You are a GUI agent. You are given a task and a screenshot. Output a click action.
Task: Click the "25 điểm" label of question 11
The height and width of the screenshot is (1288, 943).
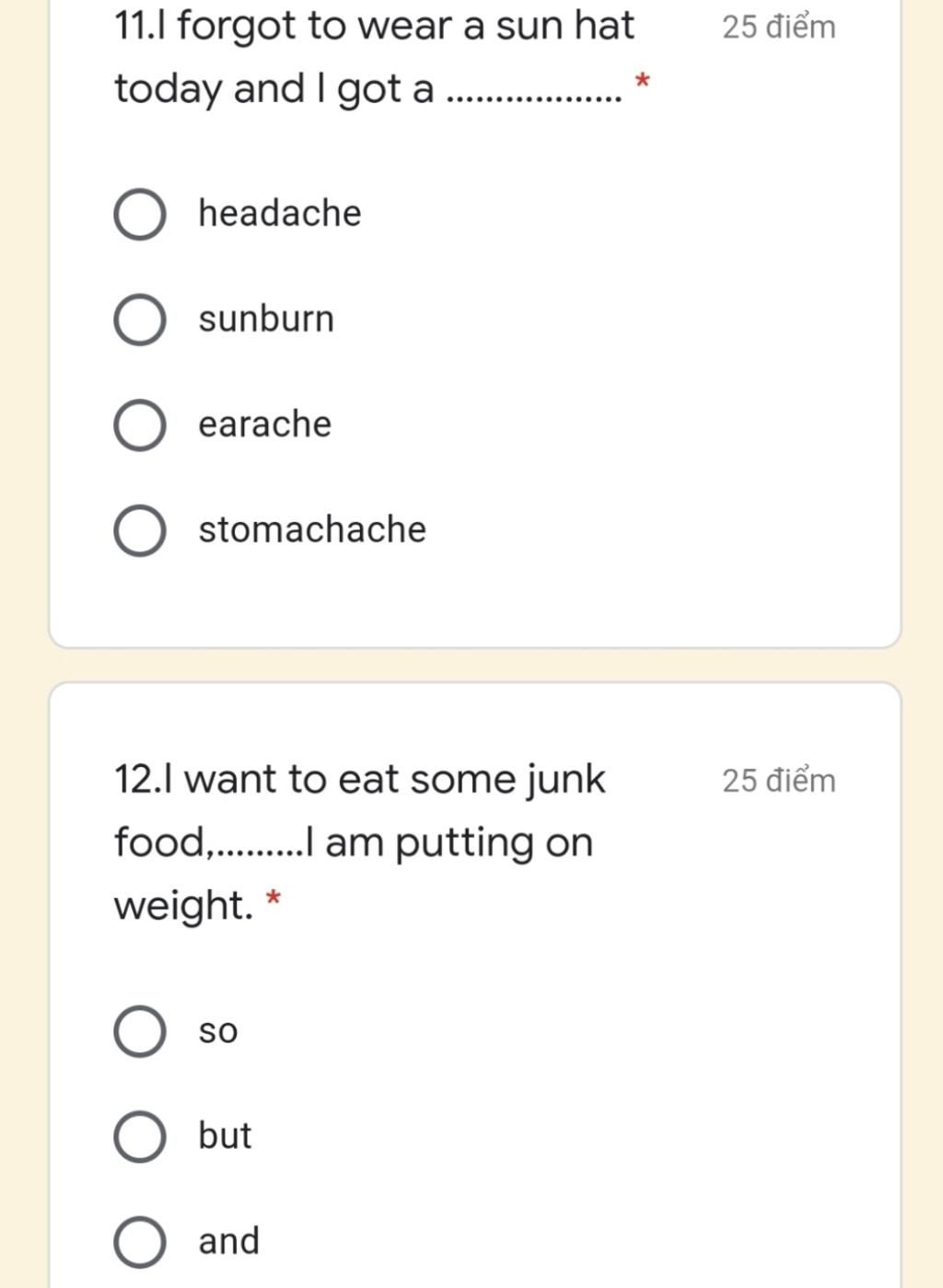pyautogui.click(x=779, y=27)
